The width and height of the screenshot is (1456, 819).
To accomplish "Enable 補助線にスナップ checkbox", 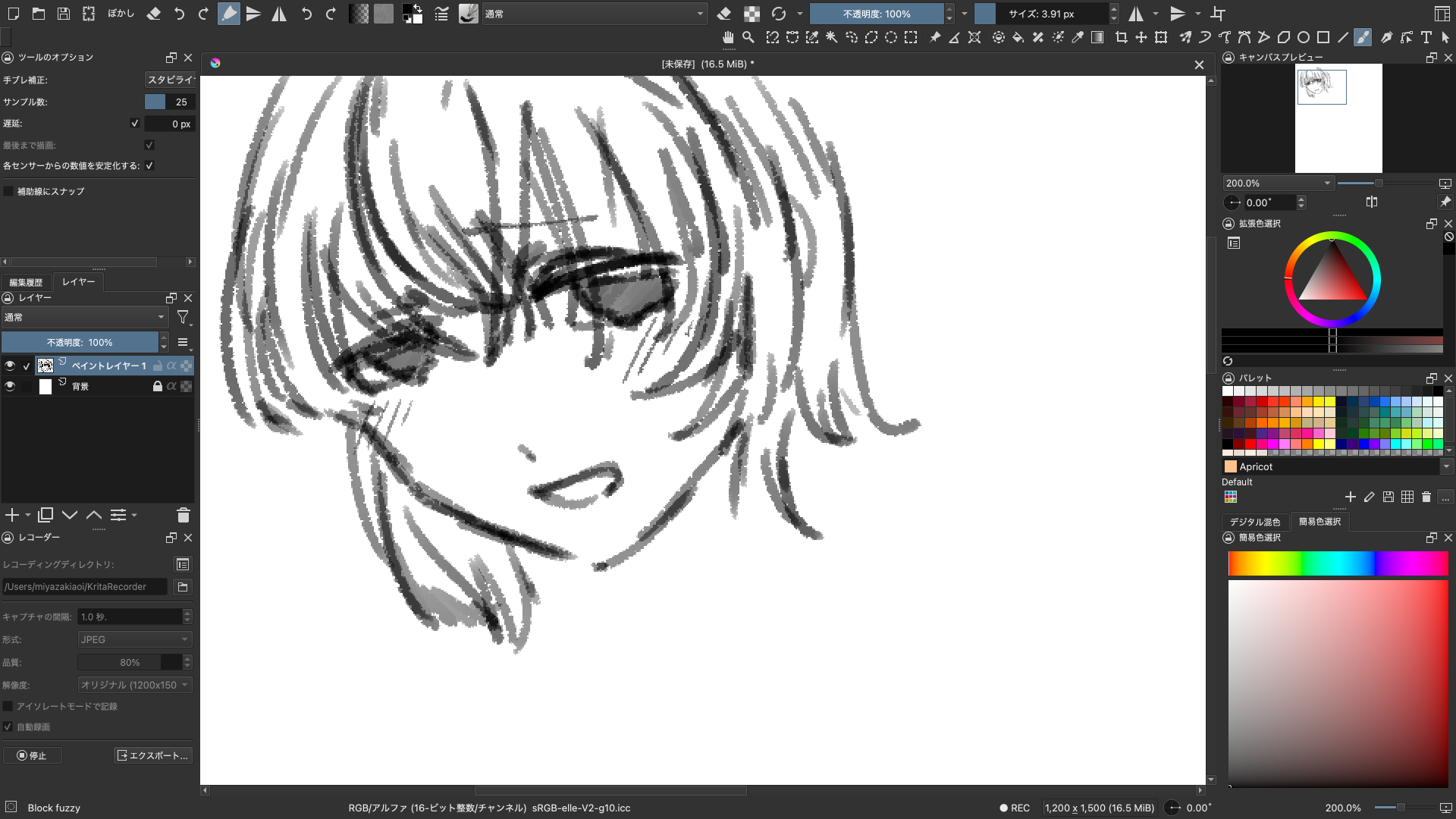I will pos(8,191).
